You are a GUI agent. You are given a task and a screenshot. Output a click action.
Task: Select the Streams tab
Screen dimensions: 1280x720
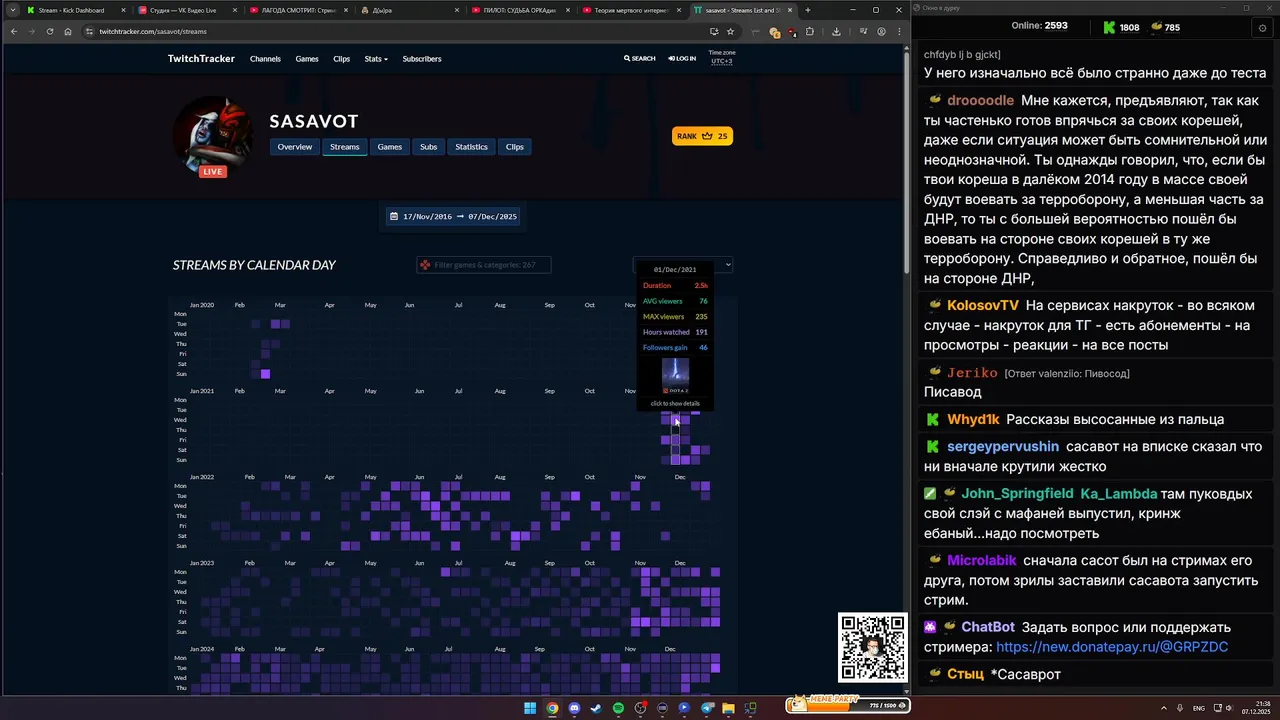coord(344,147)
